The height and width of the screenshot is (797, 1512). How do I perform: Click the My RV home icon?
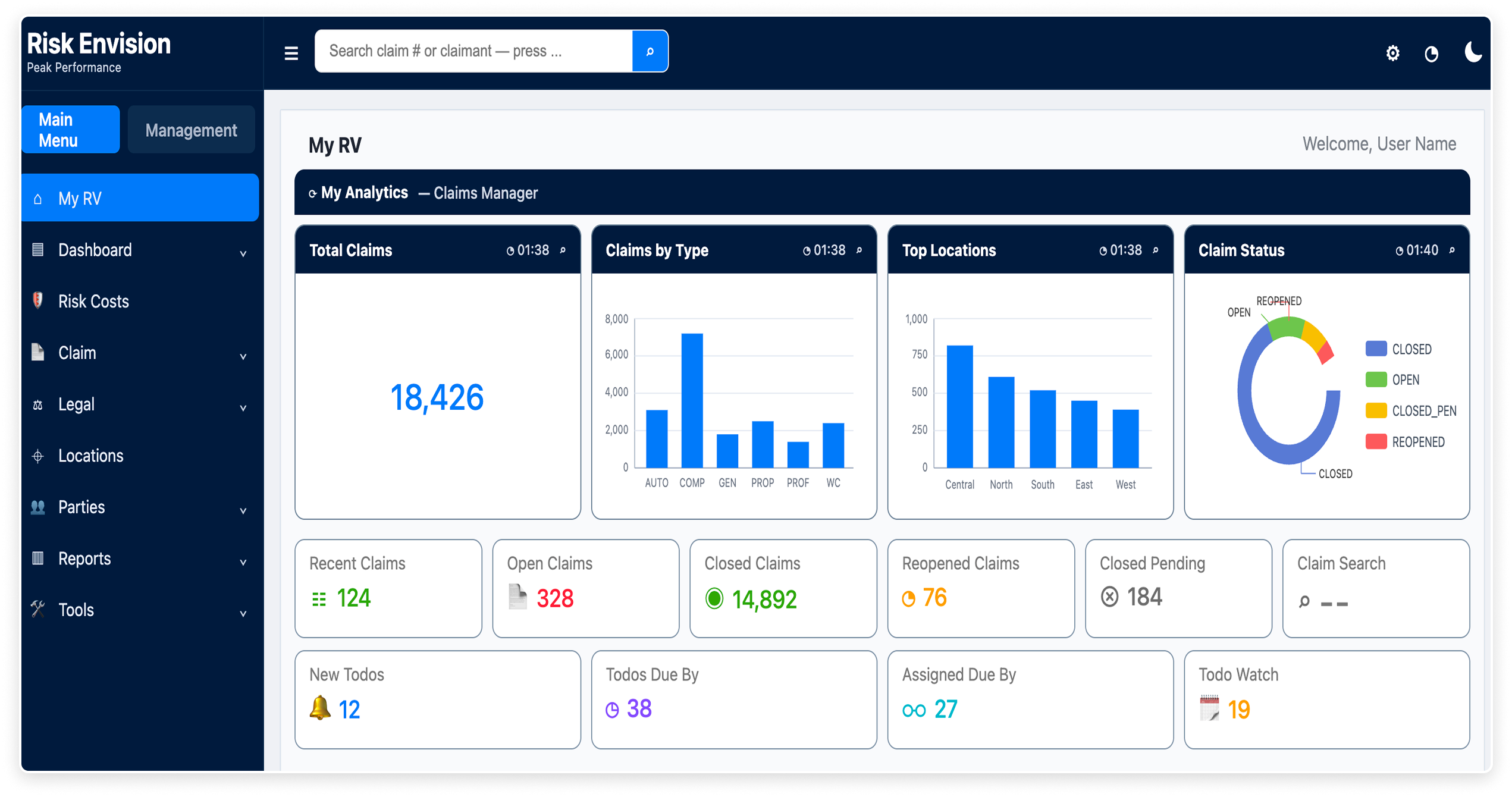click(37, 199)
